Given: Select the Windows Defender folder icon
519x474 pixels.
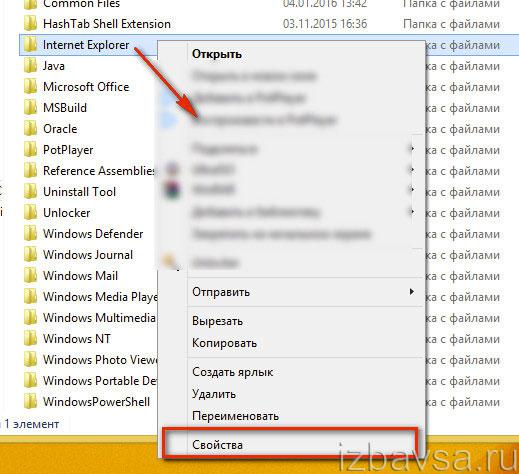Looking at the screenshot, I should coord(30,234).
